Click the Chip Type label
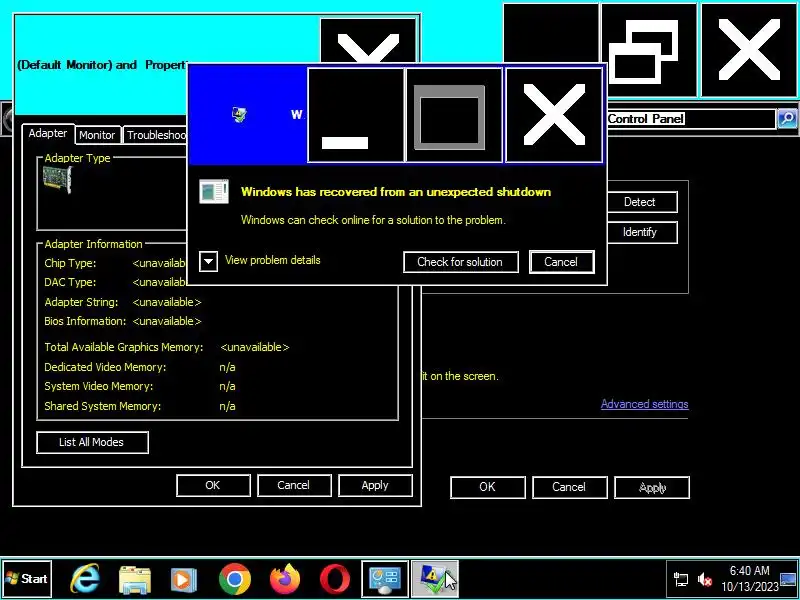Screen dimensions: 800x600 pyautogui.click(x=70, y=264)
